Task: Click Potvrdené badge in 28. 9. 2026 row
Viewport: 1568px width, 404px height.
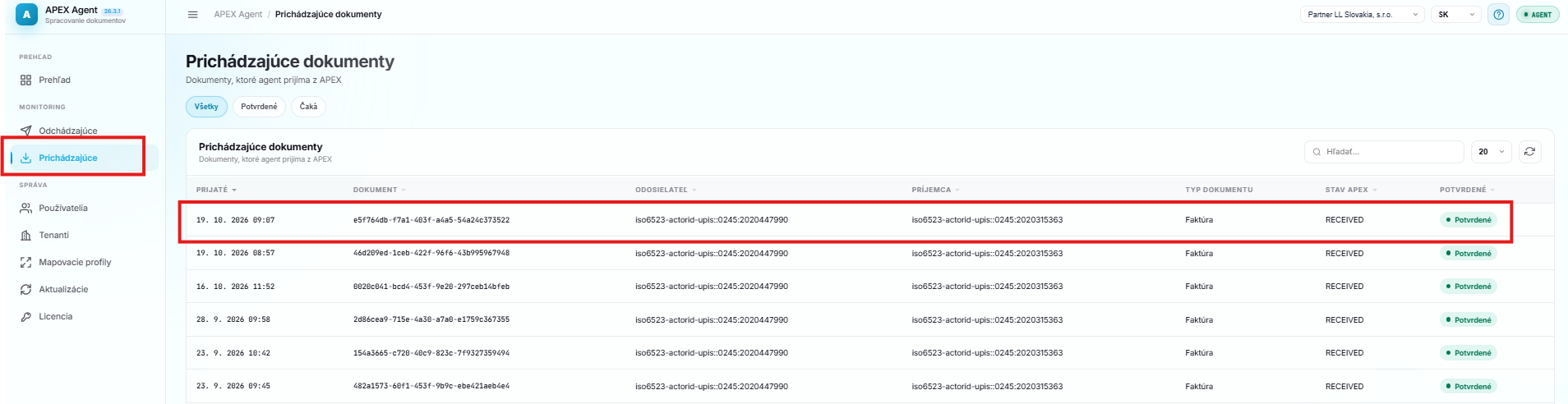Action: tap(1468, 320)
